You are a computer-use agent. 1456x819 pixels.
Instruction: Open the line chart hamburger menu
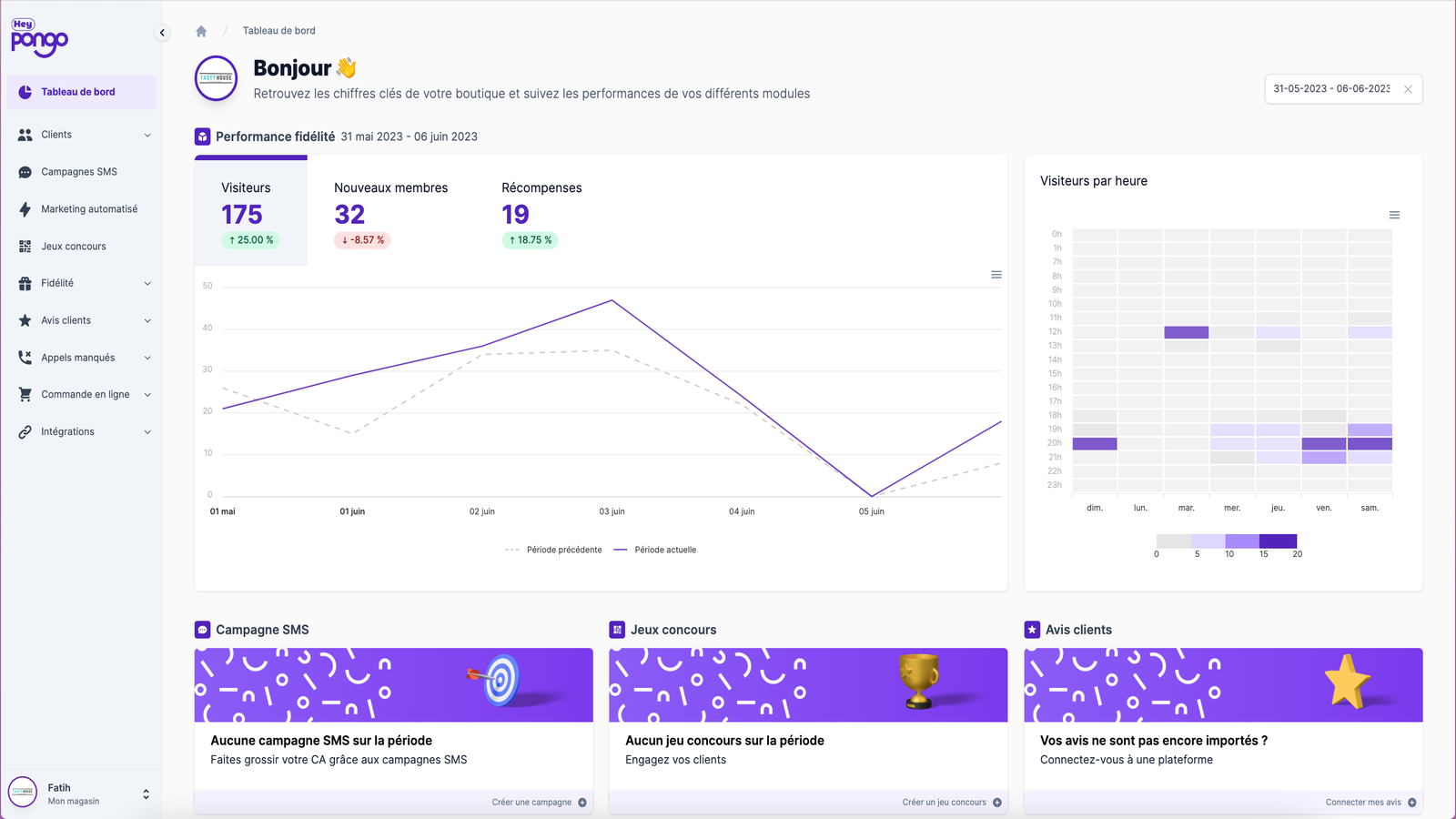pyautogui.click(x=996, y=275)
